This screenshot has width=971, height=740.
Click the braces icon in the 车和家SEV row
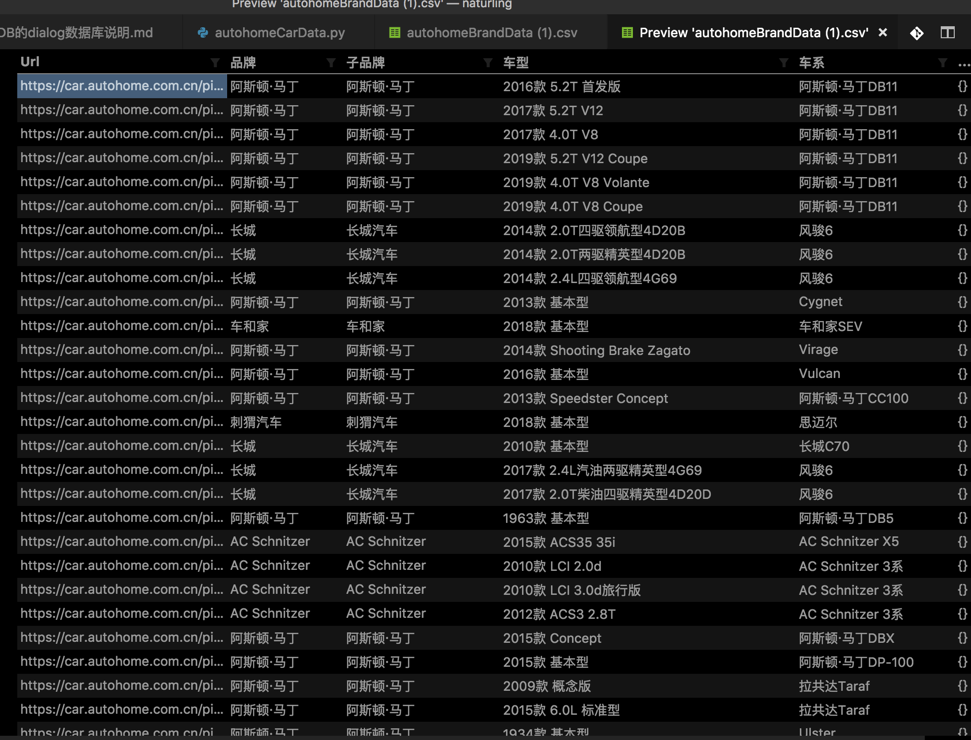click(x=962, y=326)
